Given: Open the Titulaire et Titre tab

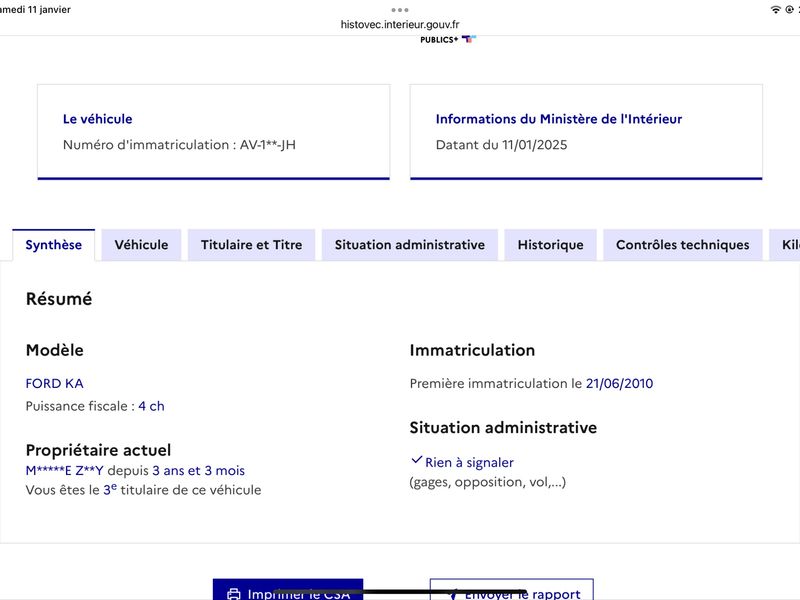Looking at the screenshot, I should [x=252, y=245].
